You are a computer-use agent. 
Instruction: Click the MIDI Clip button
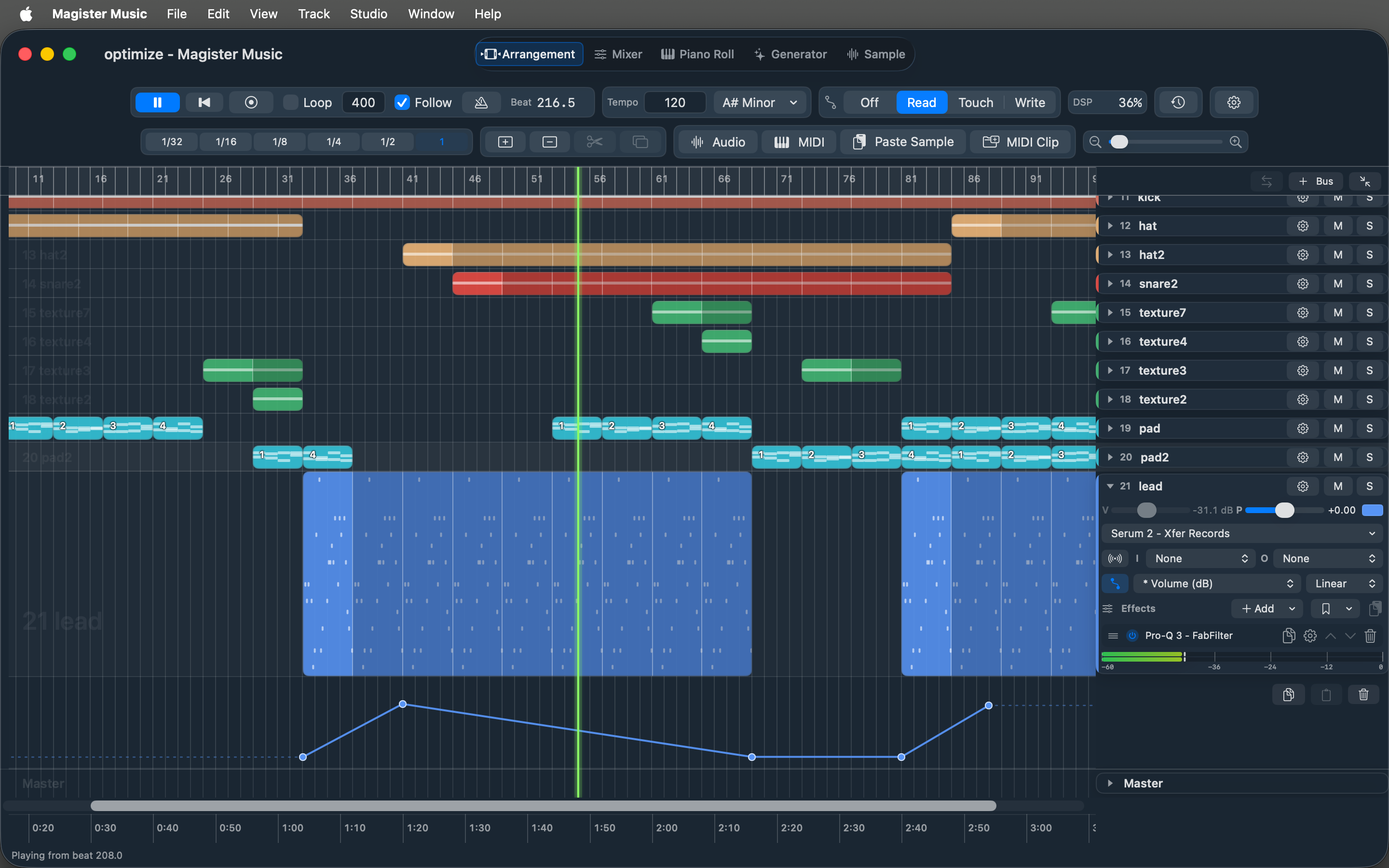tap(1021, 142)
